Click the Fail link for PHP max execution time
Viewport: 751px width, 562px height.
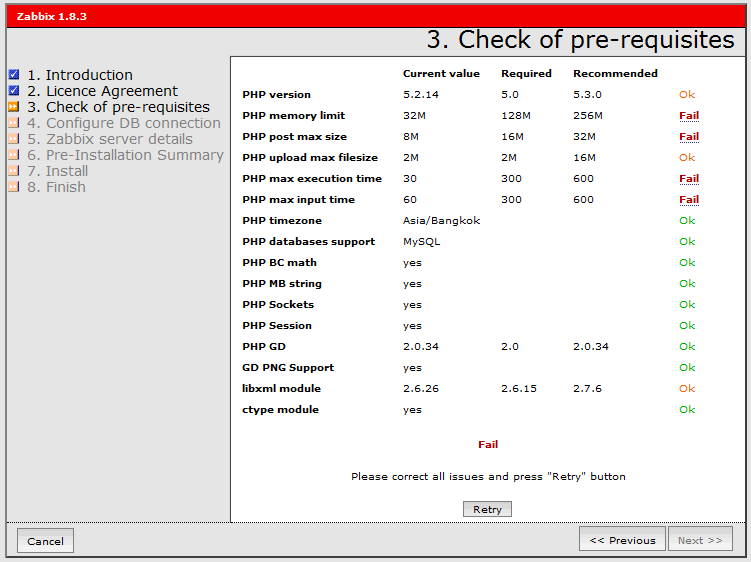[689, 179]
